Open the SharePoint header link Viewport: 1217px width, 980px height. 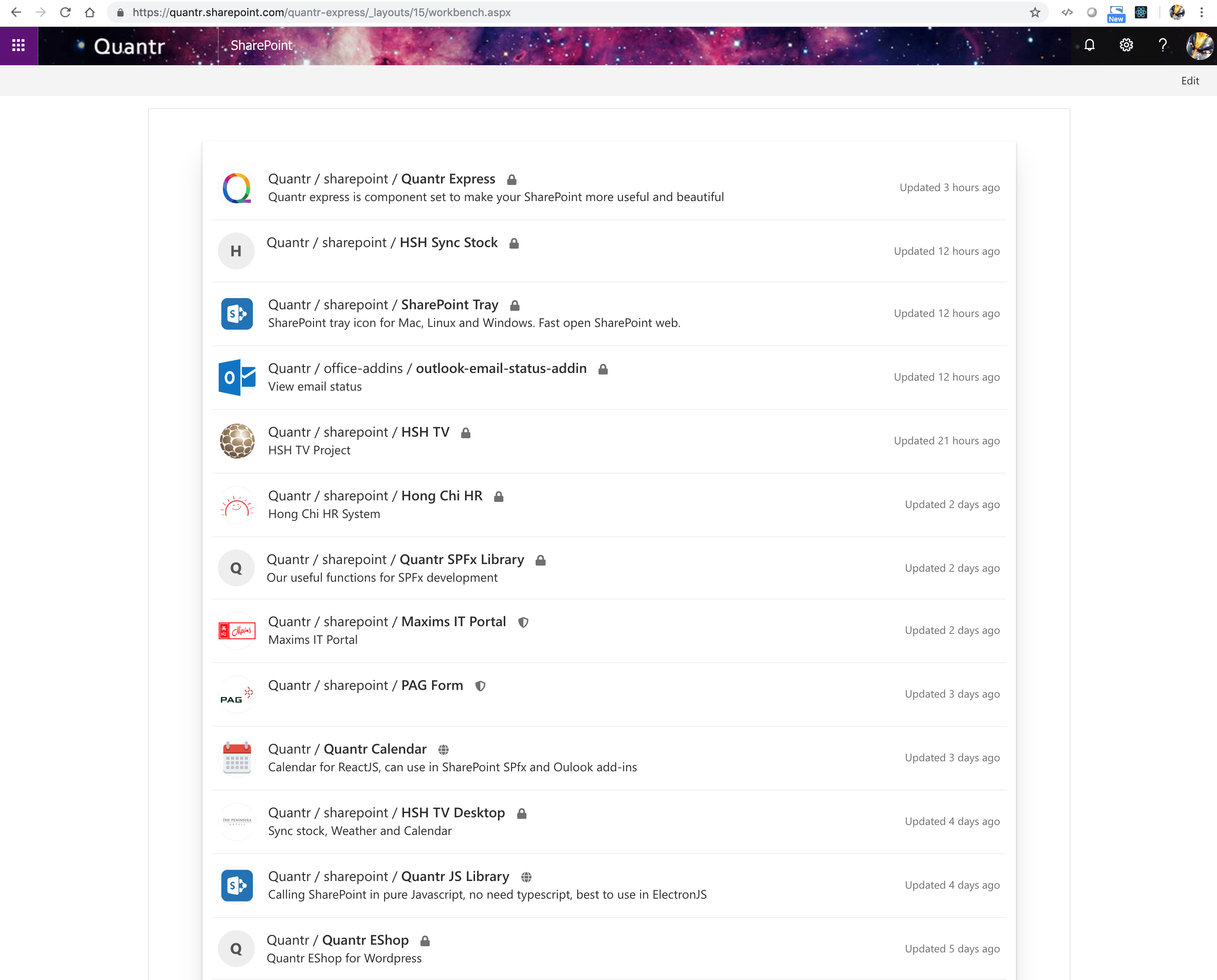[261, 45]
